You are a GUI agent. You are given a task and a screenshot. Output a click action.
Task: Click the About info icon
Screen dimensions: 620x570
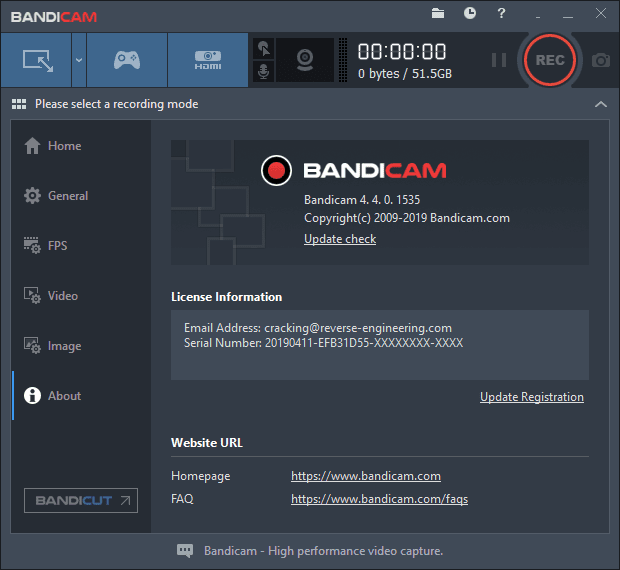(x=32, y=396)
